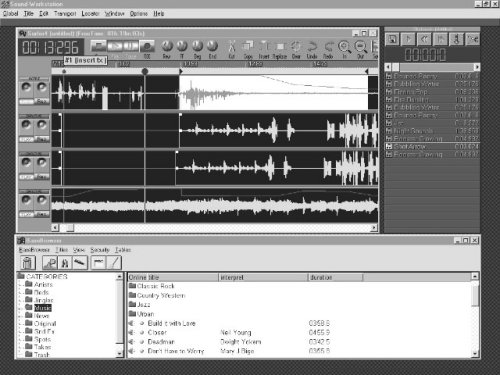
Task: Click the Redo arrow icon
Action: [x=328, y=46]
